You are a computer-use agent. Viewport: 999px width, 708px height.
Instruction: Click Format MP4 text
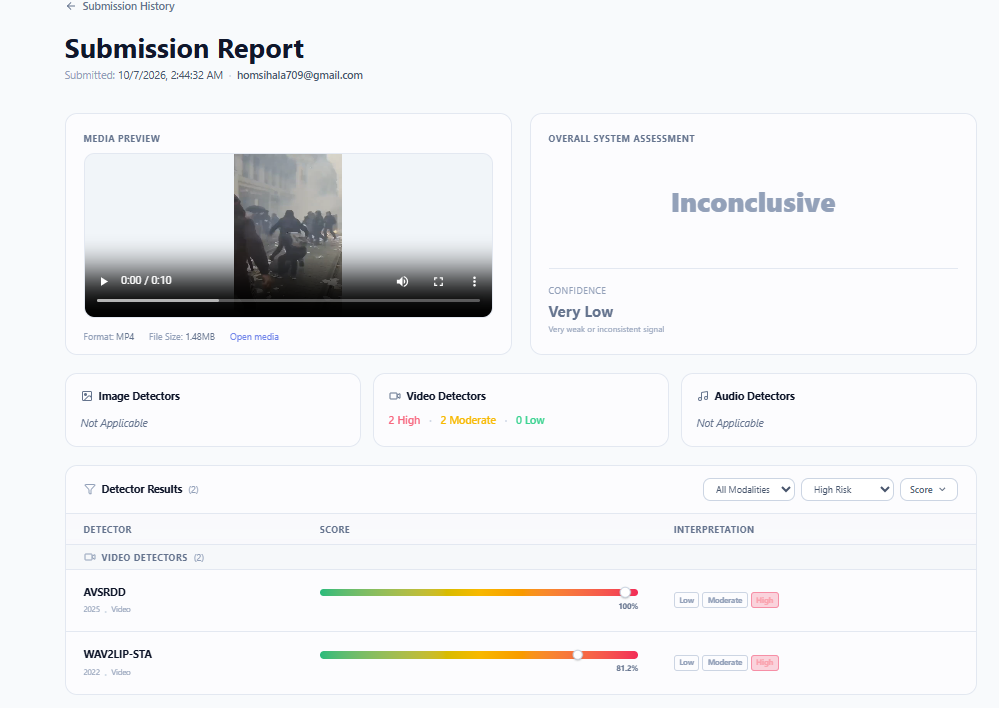(109, 336)
